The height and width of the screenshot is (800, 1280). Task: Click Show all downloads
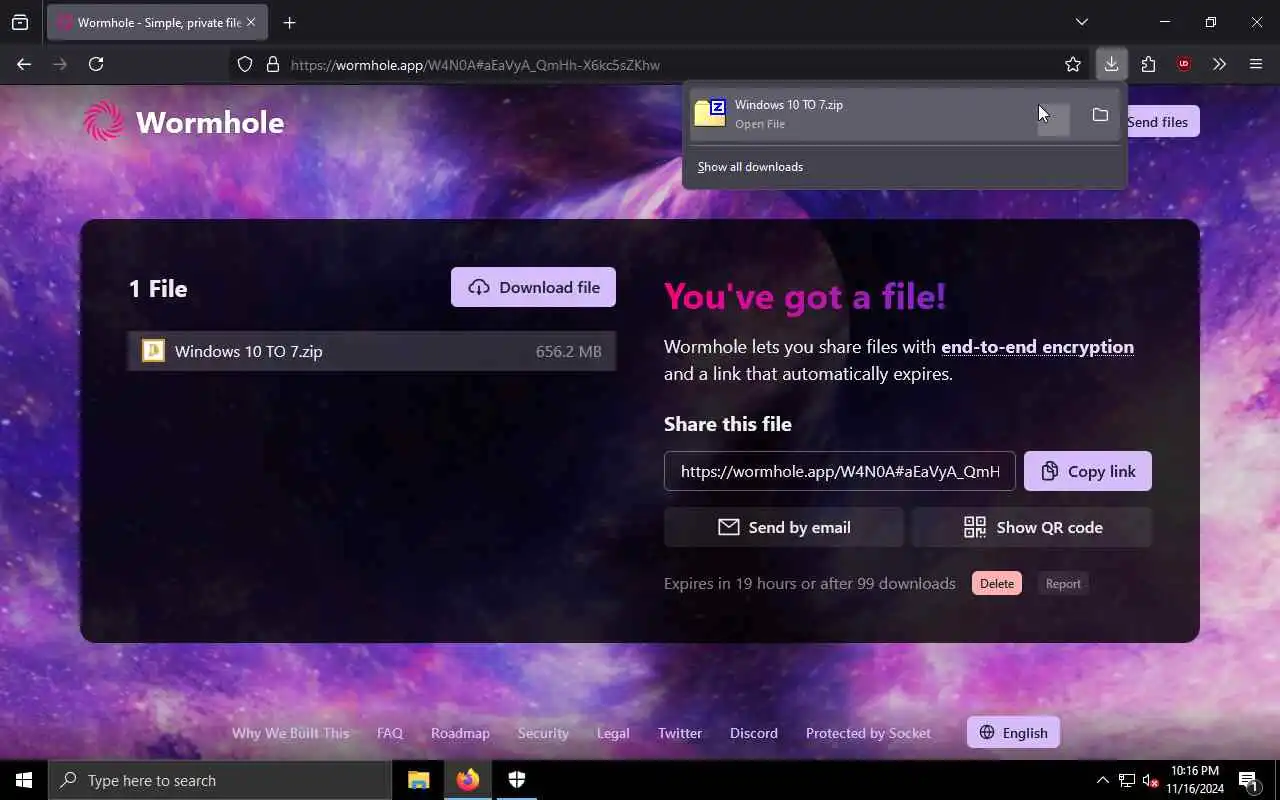tap(750, 167)
